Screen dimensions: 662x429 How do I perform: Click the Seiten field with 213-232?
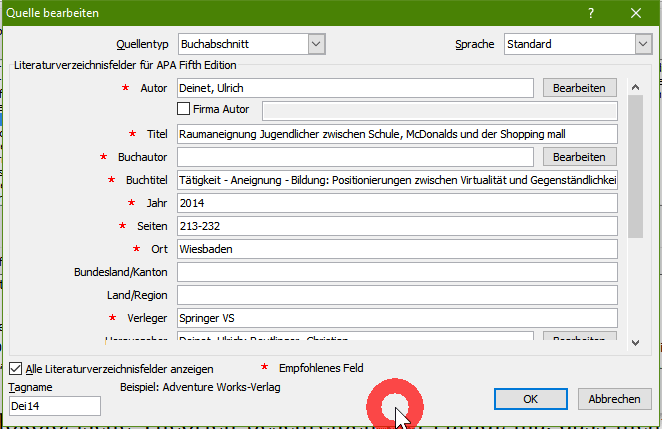click(x=397, y=226)
